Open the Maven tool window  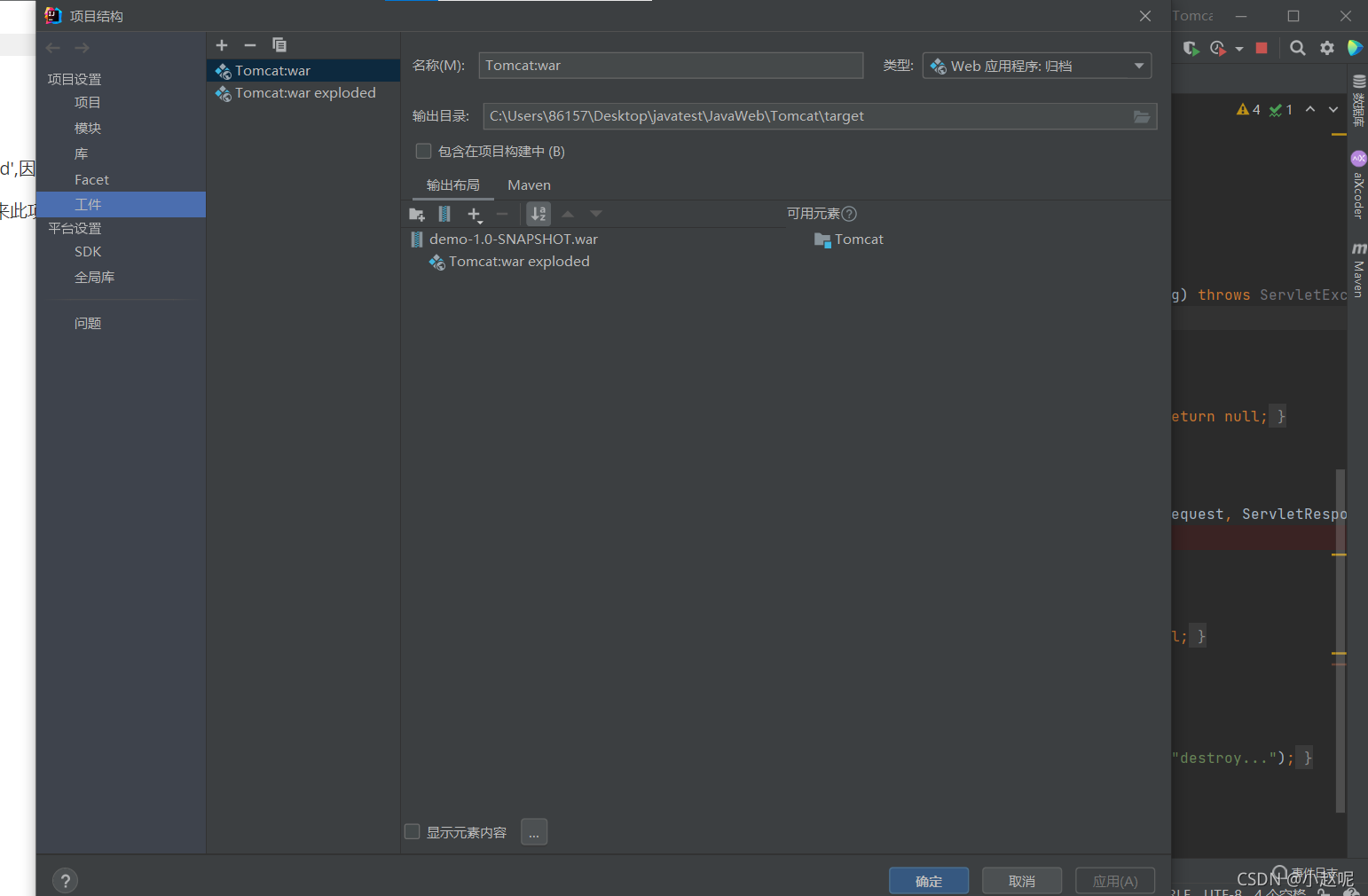coord(1358,271)
